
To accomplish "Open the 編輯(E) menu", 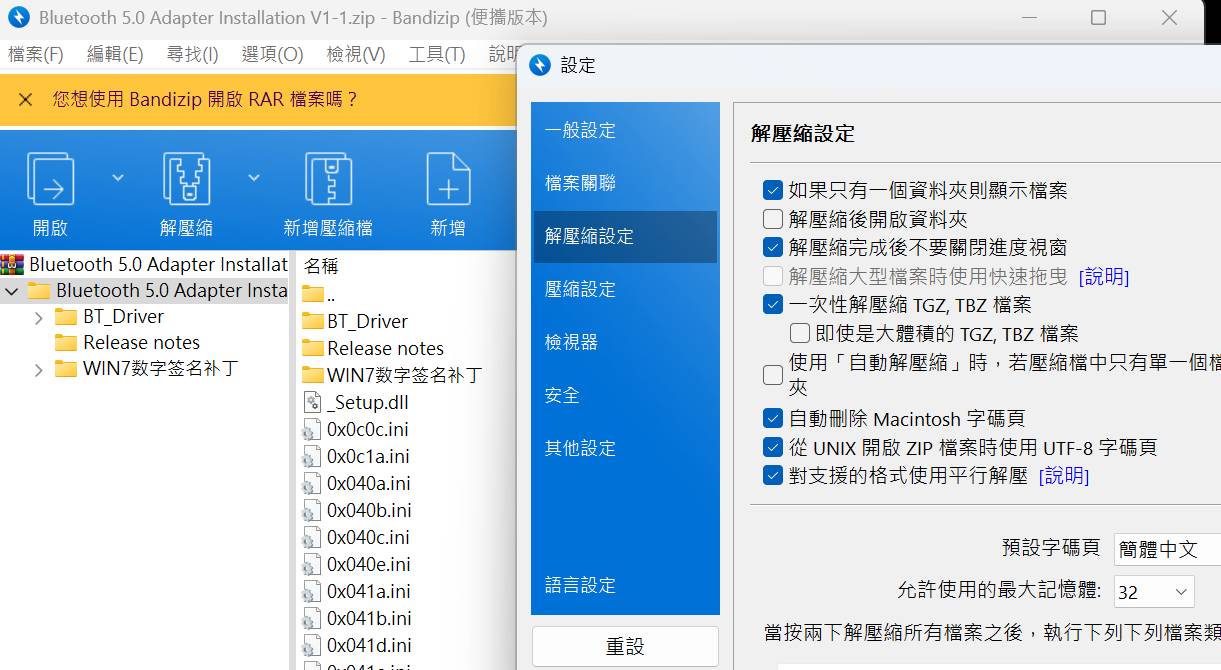I will (115, 55).
